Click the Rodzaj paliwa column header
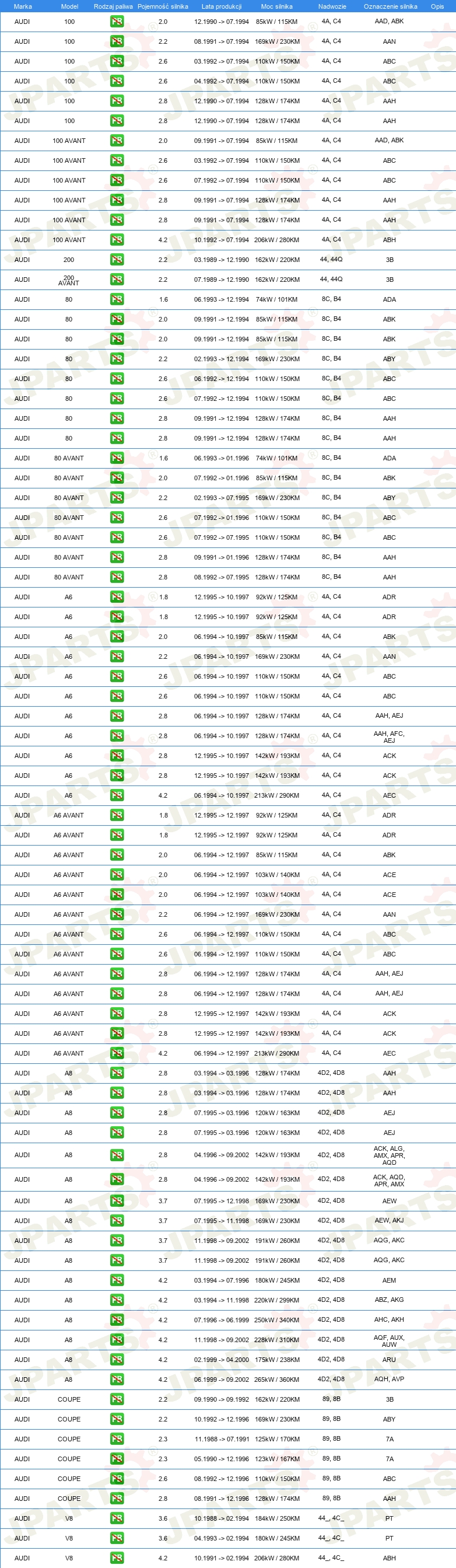The width and height of the screenshot is (456, 1568). click(113, 6)
